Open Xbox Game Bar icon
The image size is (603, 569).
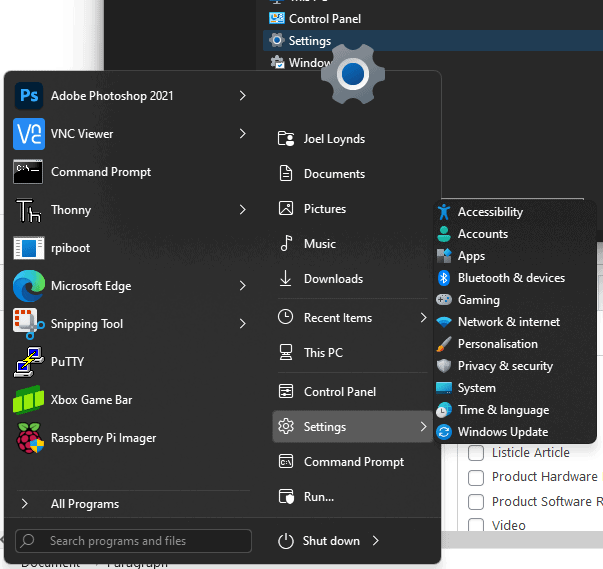(28, 400)
